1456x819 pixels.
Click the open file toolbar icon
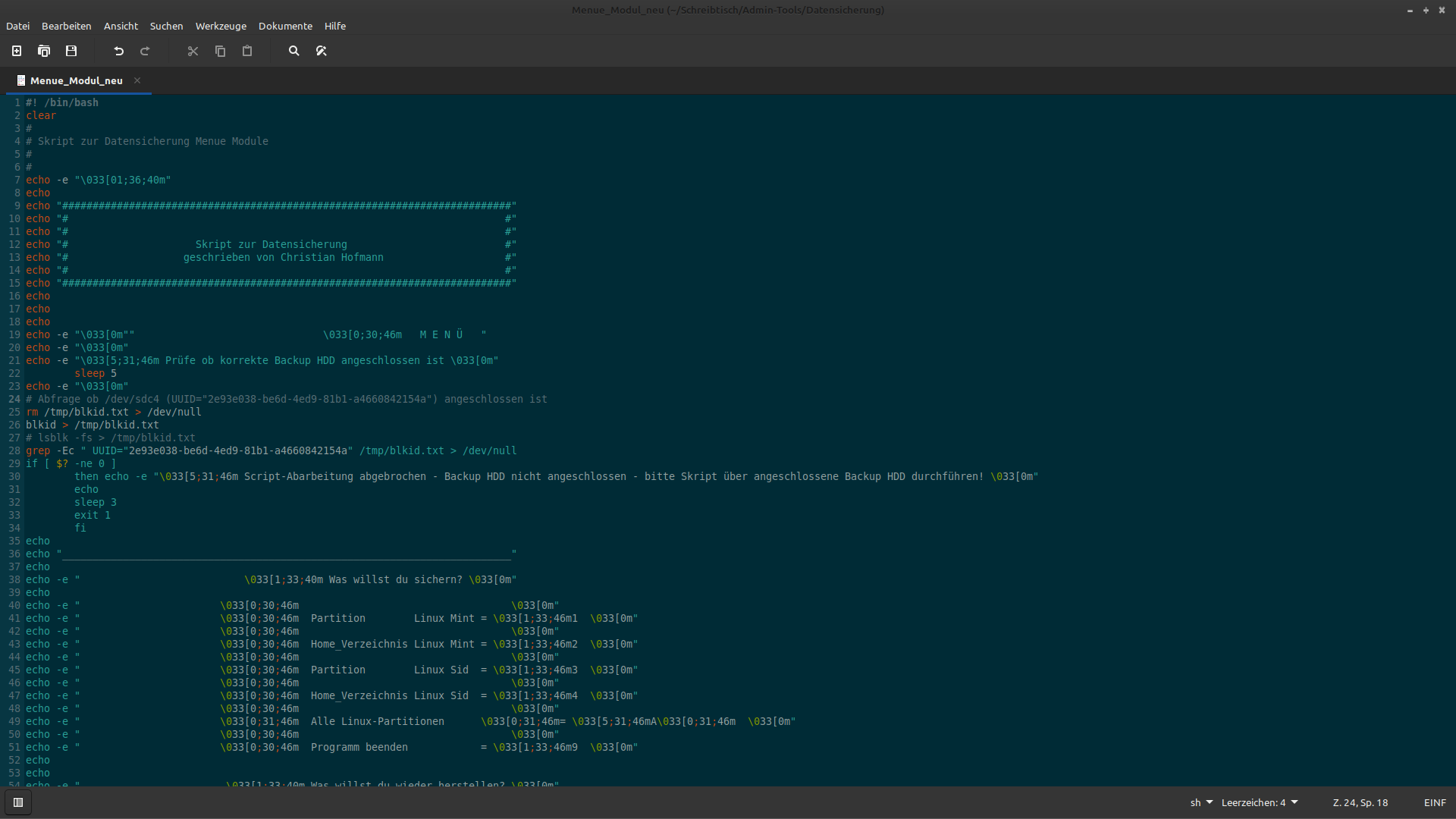point(44,51)
